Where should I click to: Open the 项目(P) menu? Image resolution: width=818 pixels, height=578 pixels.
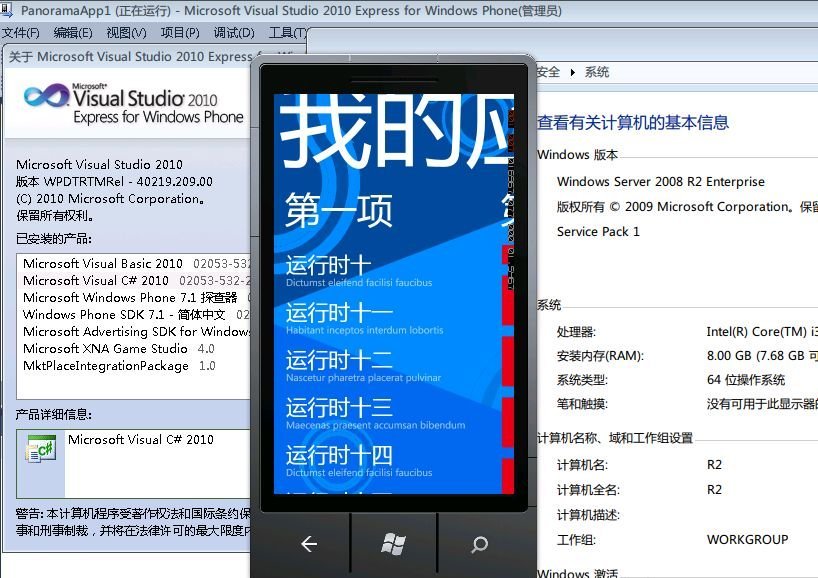pyautogui.click(x=180, y=33)
